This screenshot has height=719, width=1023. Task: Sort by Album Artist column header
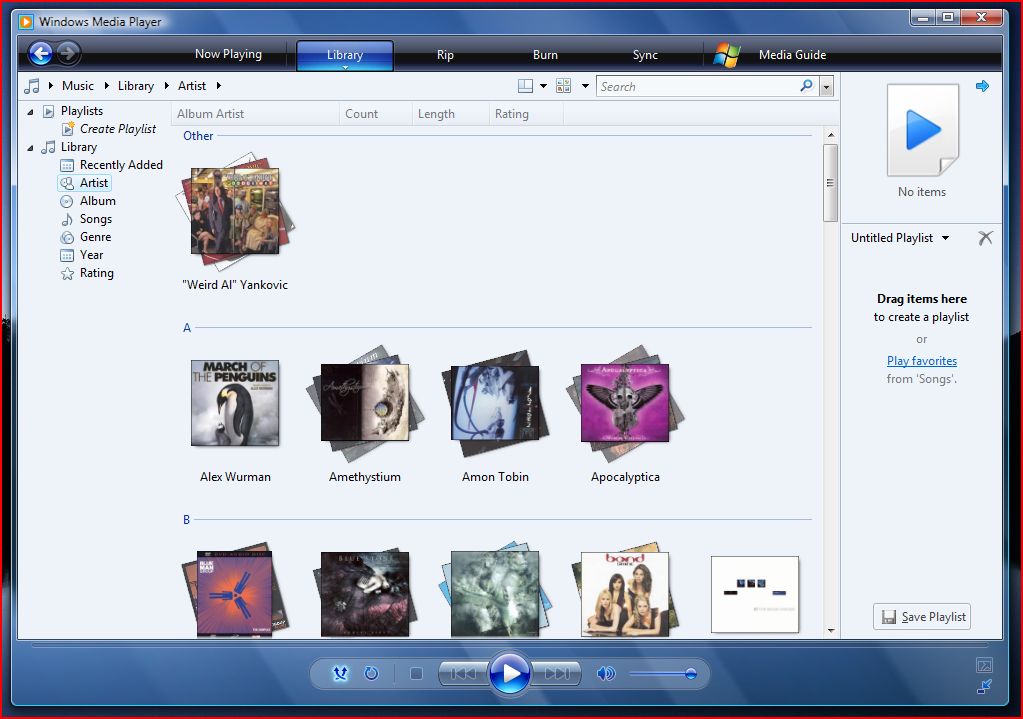tap(256, 114)
